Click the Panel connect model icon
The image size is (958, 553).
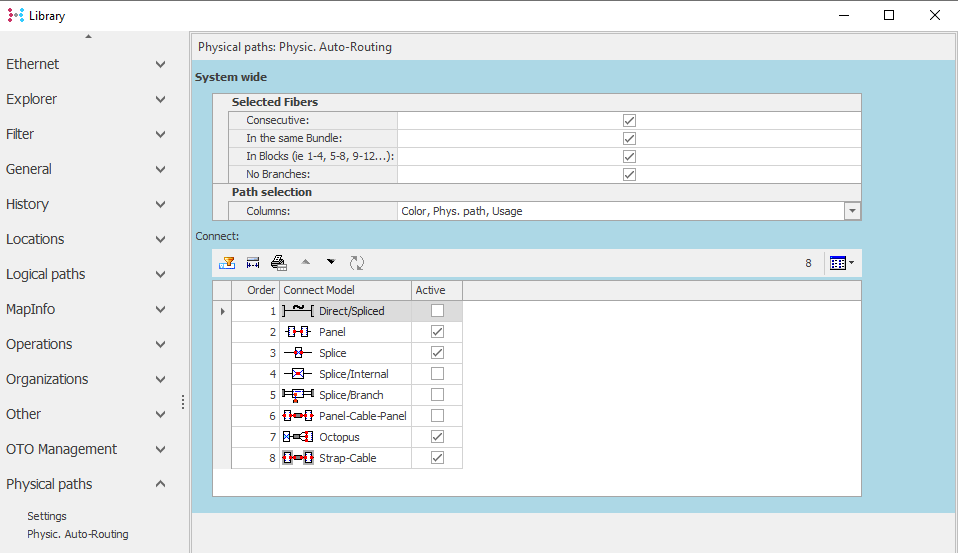pyautogui.click(x=298, y=332)
